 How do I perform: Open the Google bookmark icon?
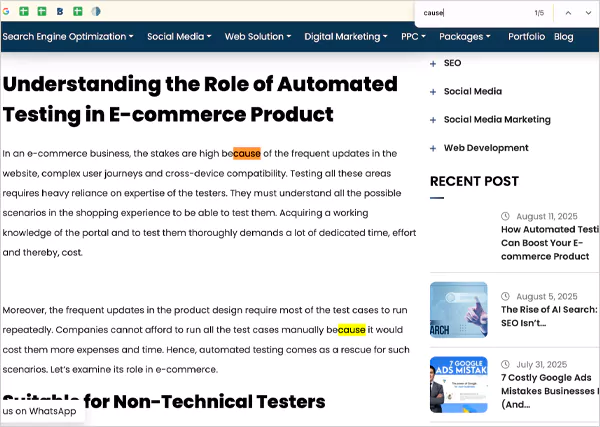tap(7, 12)
